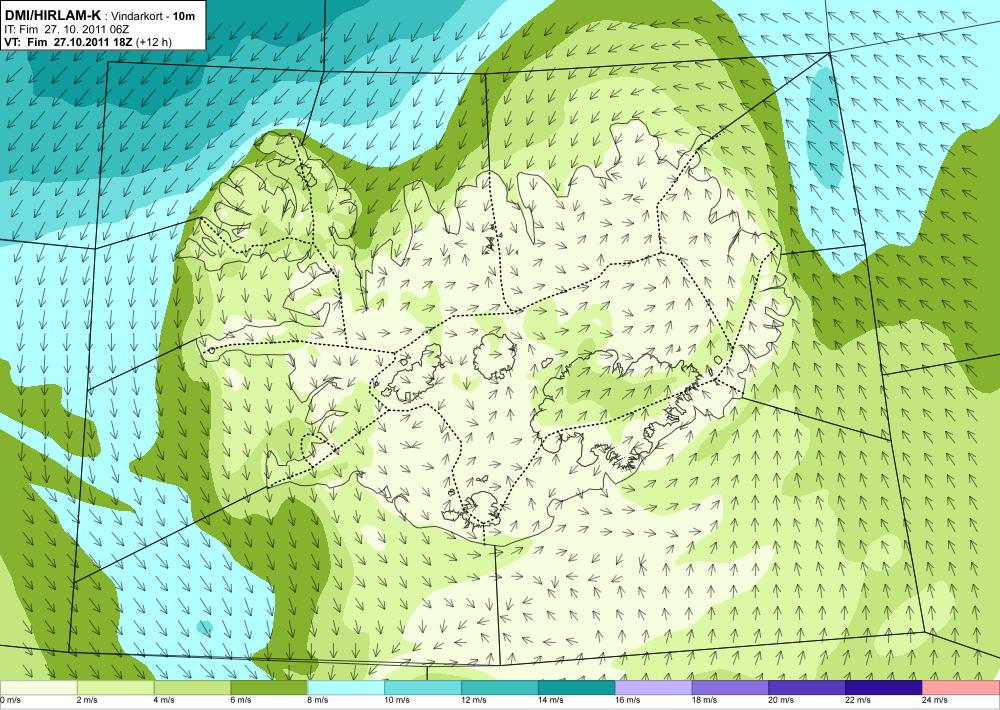
Task: Pick the turquoise 10–12 m/s legend swatch
Action: 423,688
